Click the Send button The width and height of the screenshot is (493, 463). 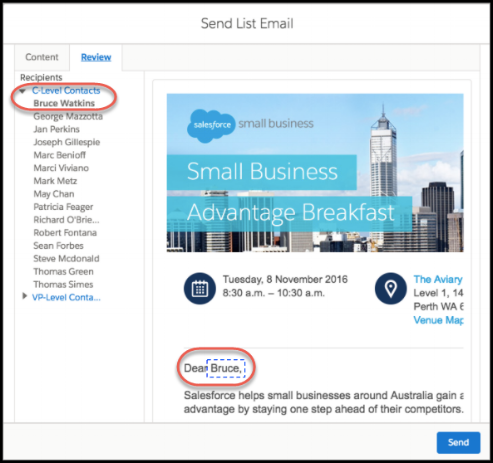(x=458, y=442)
